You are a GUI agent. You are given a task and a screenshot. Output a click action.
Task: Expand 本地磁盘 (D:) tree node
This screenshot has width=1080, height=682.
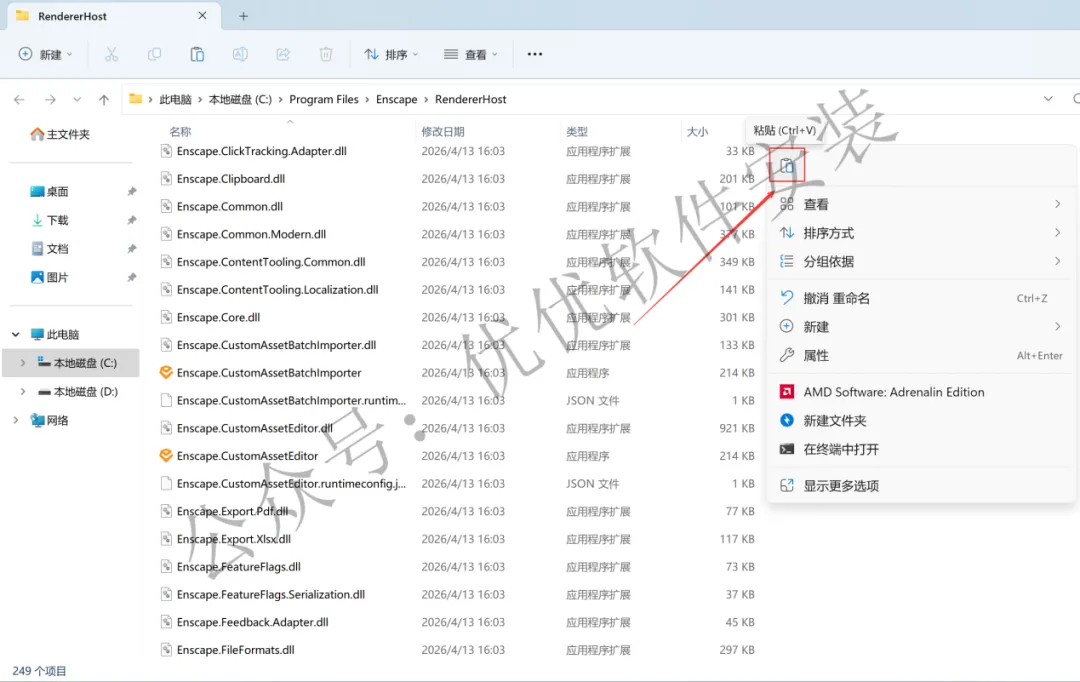[23, 392]
